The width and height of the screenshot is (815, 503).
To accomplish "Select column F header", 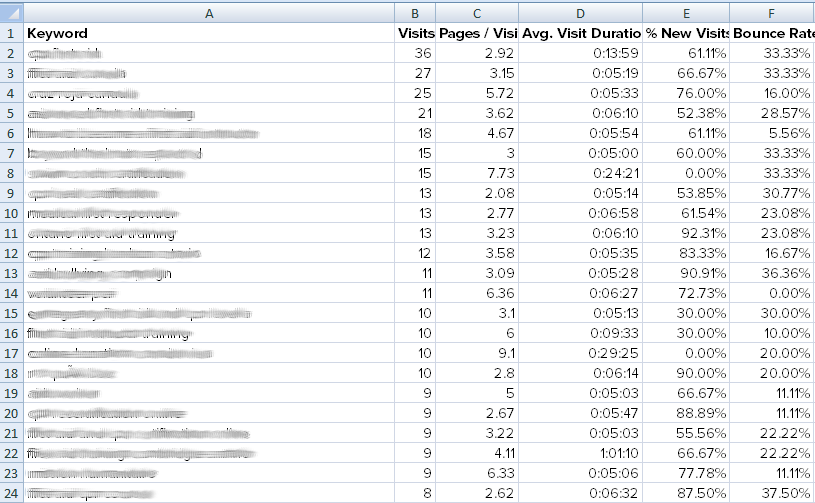I will click(x=772, y=14).
